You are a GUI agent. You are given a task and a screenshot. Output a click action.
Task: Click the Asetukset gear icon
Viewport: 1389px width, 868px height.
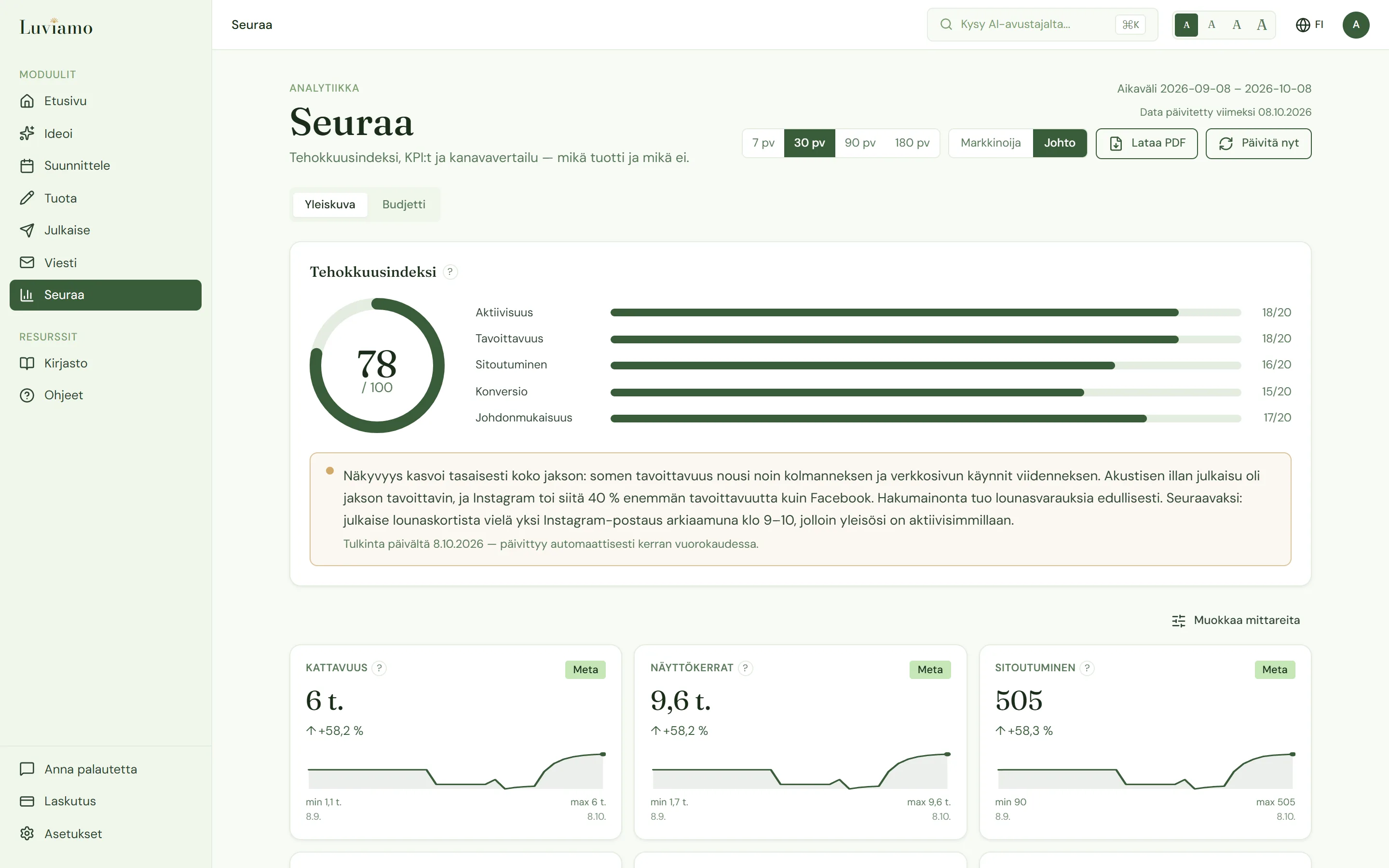pyautogui.click(x=27, y=834)
